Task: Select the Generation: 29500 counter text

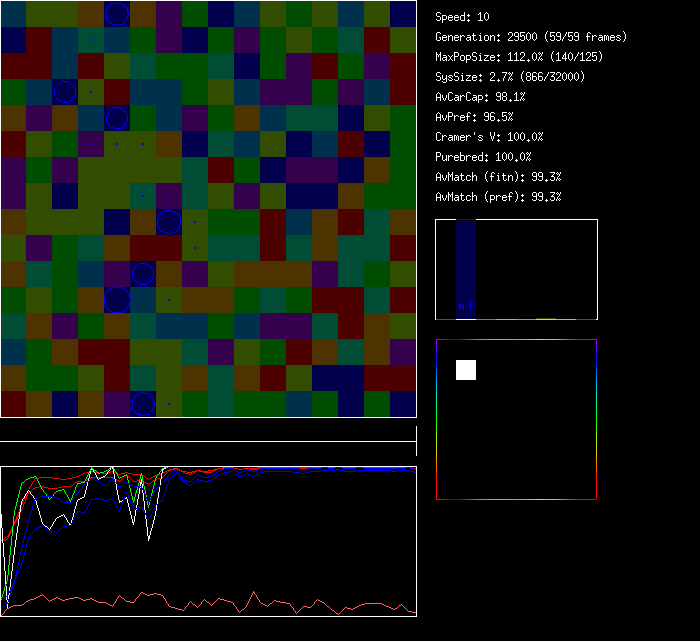Action: point(531,37)
